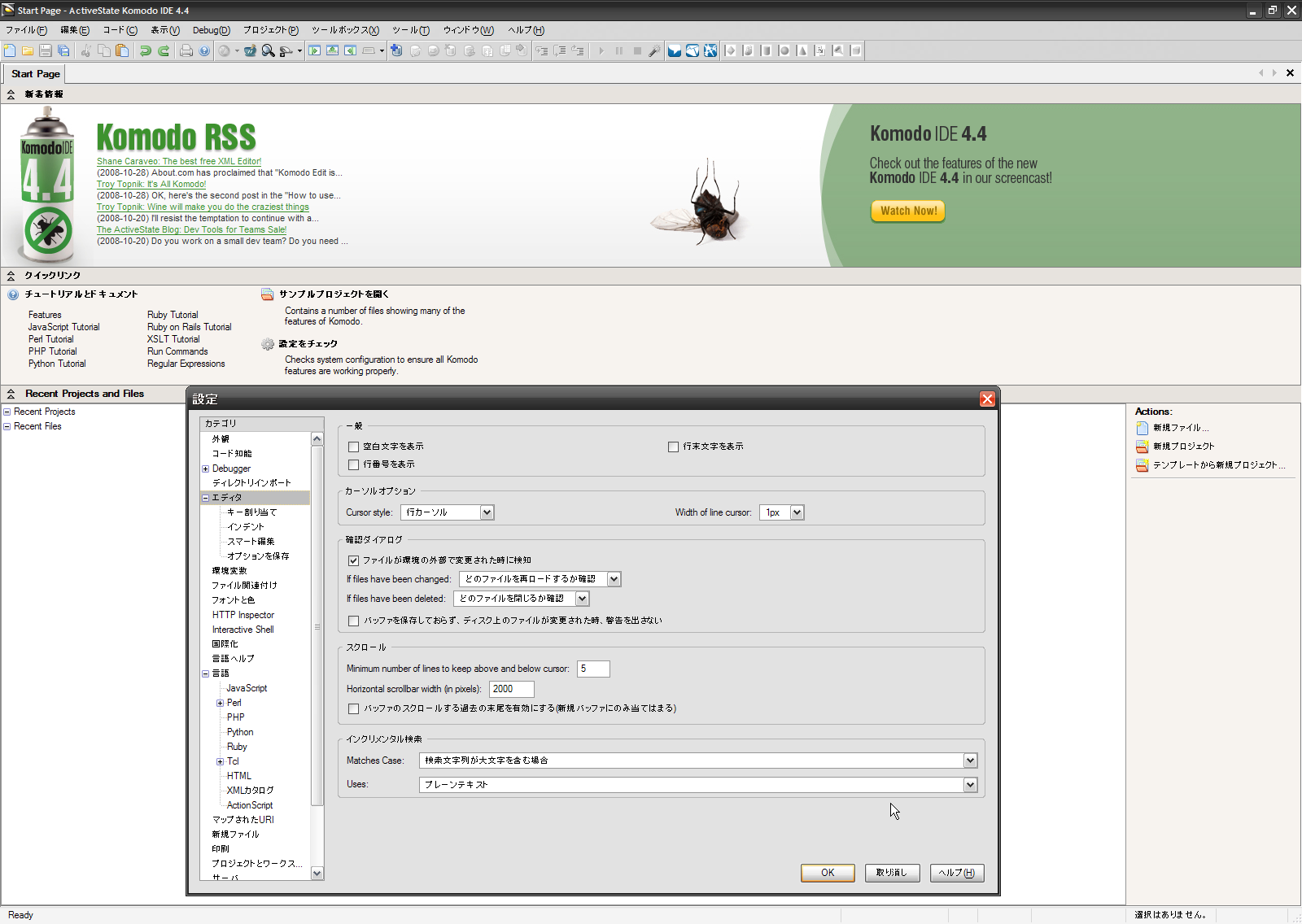Uncheck ファイルが環境の外部で変更された時に検知
This screenshot has height=924, width=1302.
click(353, 560)
